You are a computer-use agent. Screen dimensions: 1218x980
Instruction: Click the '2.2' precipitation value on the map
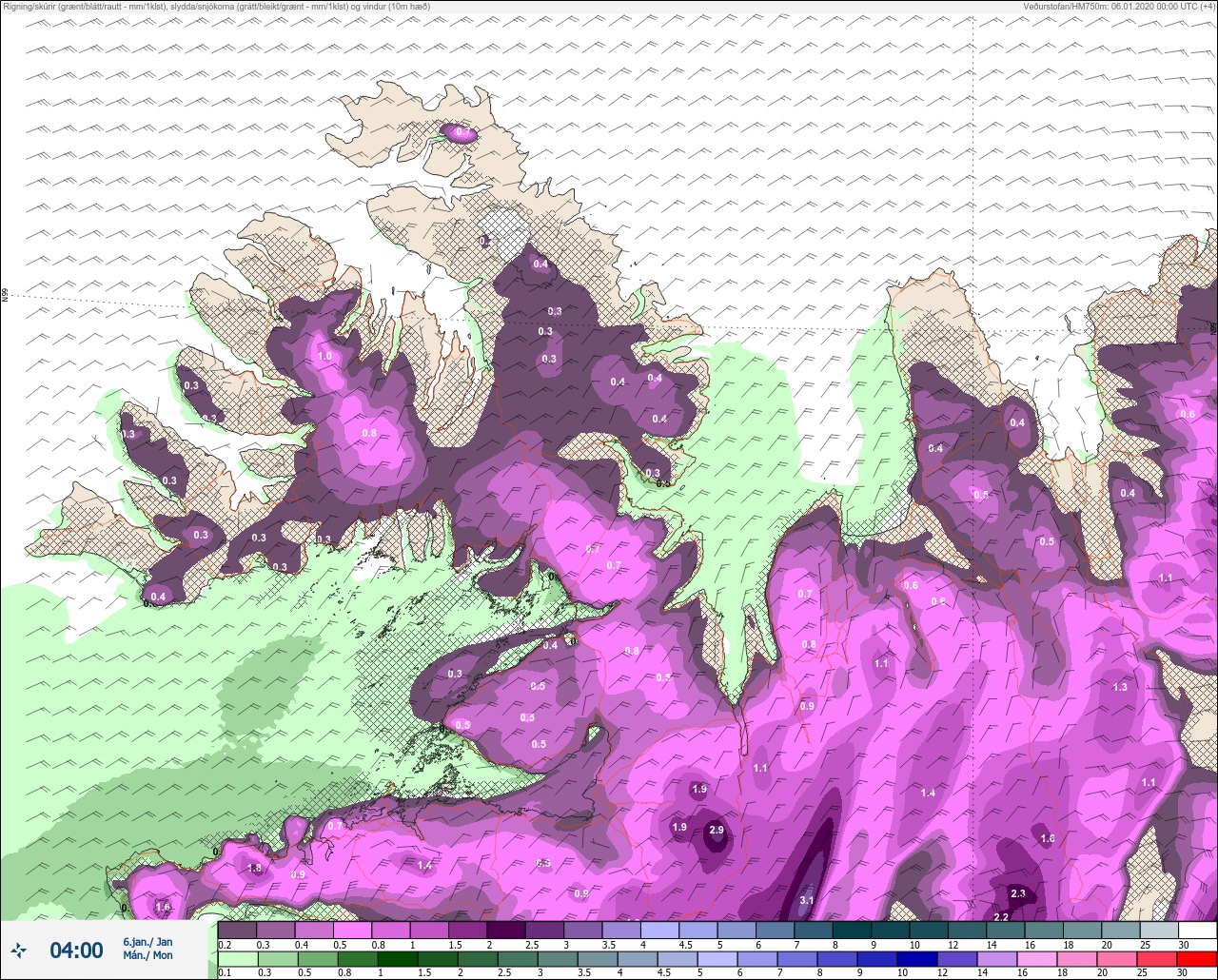click(x=1001, y=917)
